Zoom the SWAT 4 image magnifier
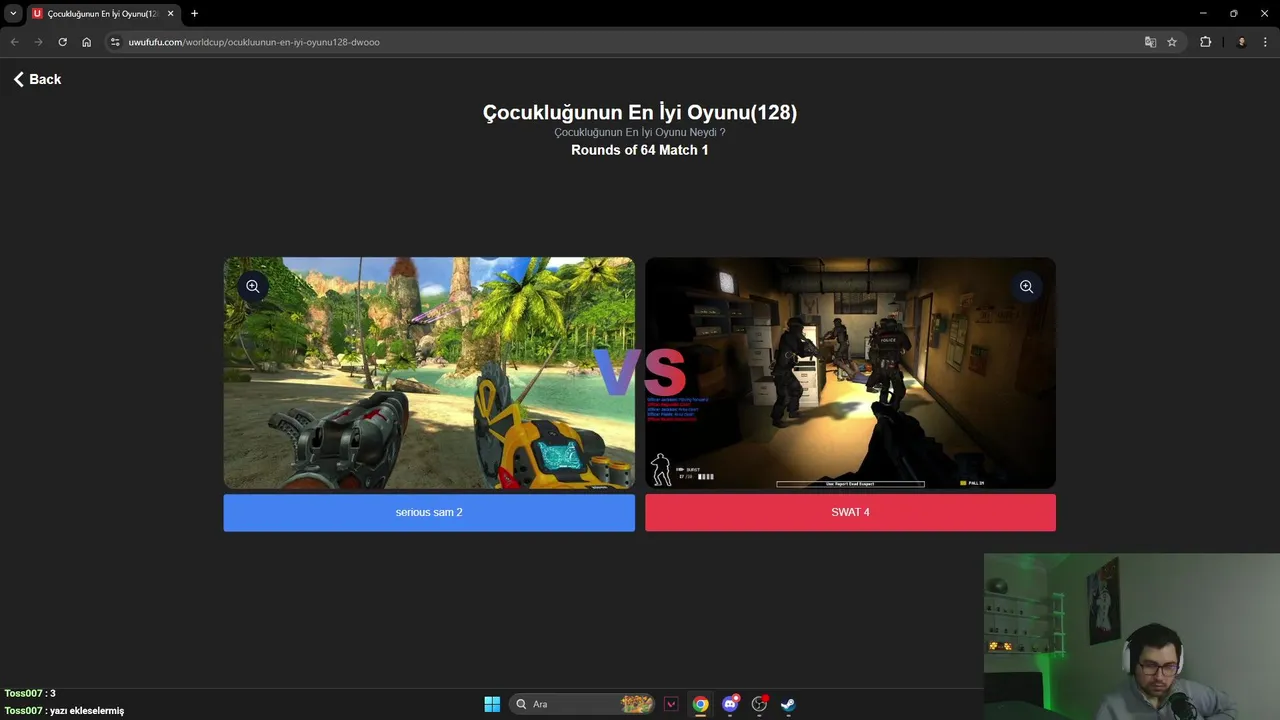Screen dimensions: 1280x720 [1026, 286]
